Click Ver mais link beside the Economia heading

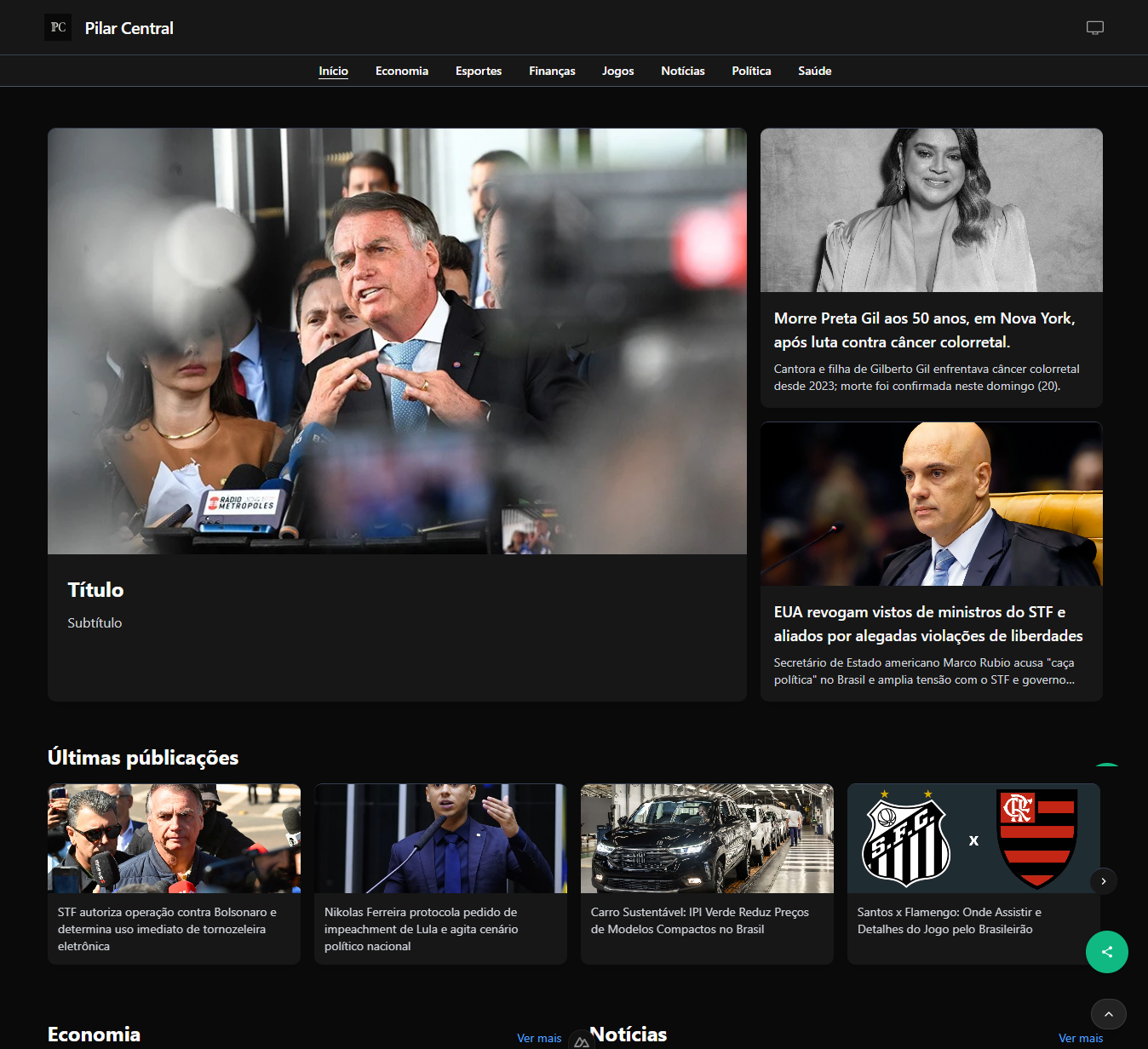(538, 1038)
